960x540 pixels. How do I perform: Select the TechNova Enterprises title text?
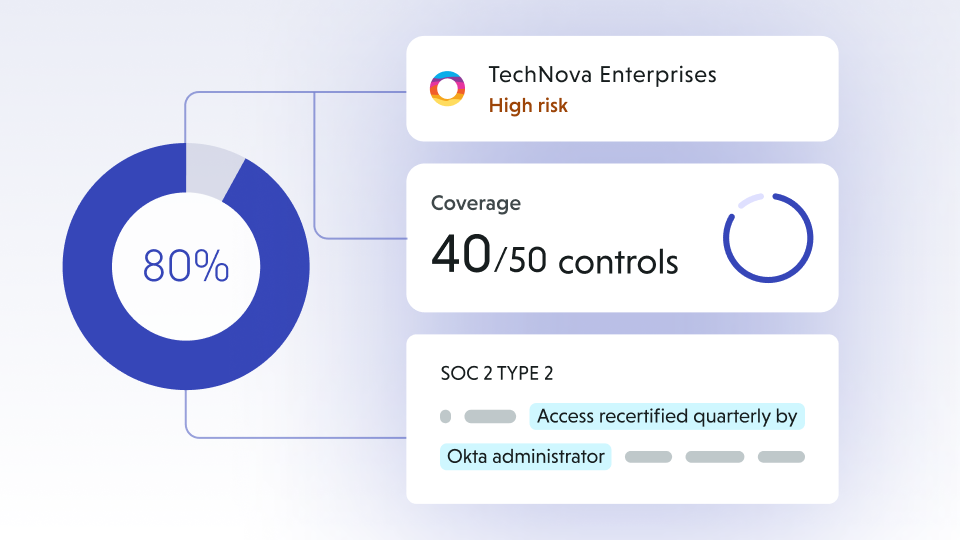(x=602, y=74)
